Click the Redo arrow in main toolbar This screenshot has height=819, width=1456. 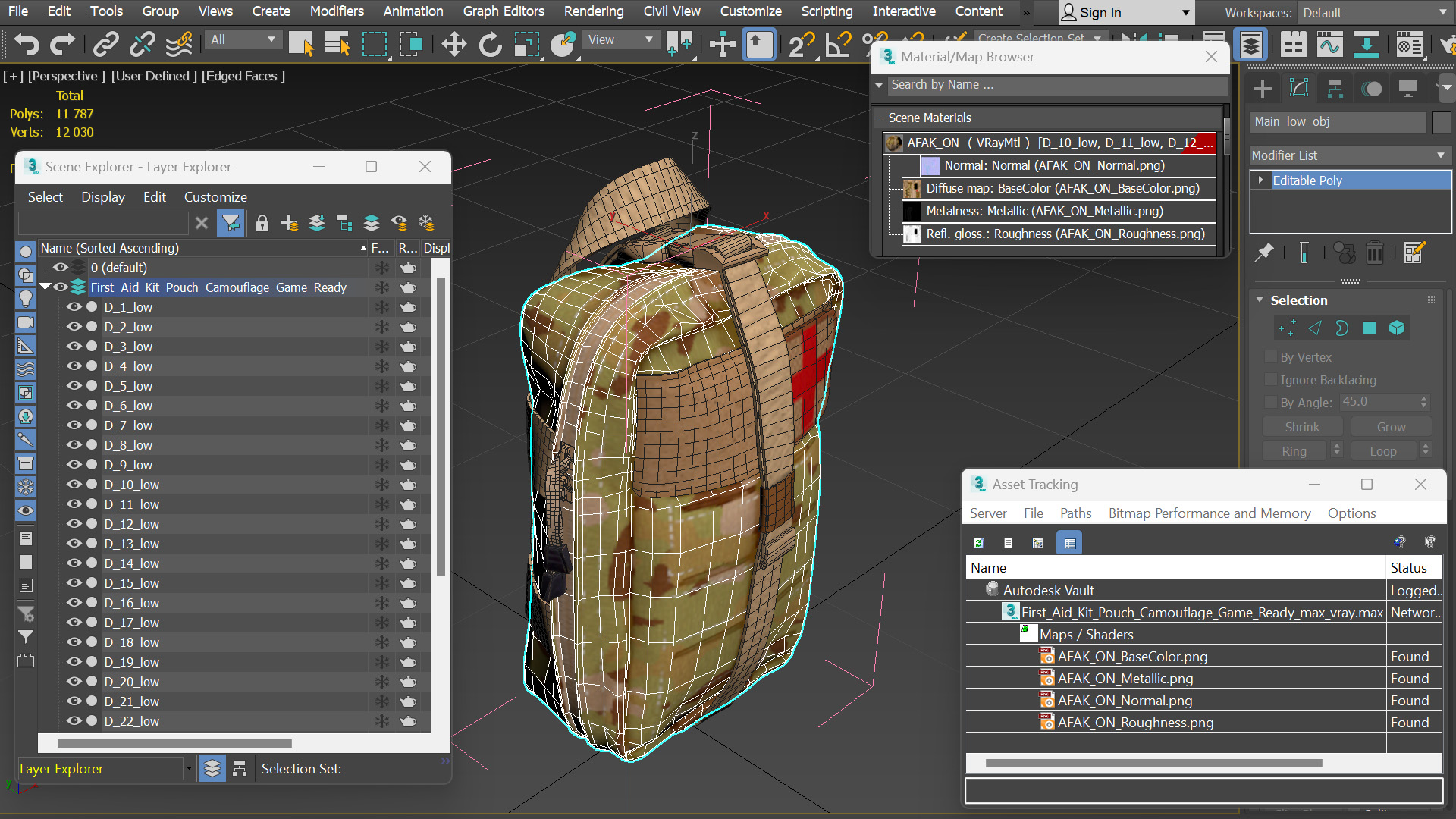tap(62, 45)
